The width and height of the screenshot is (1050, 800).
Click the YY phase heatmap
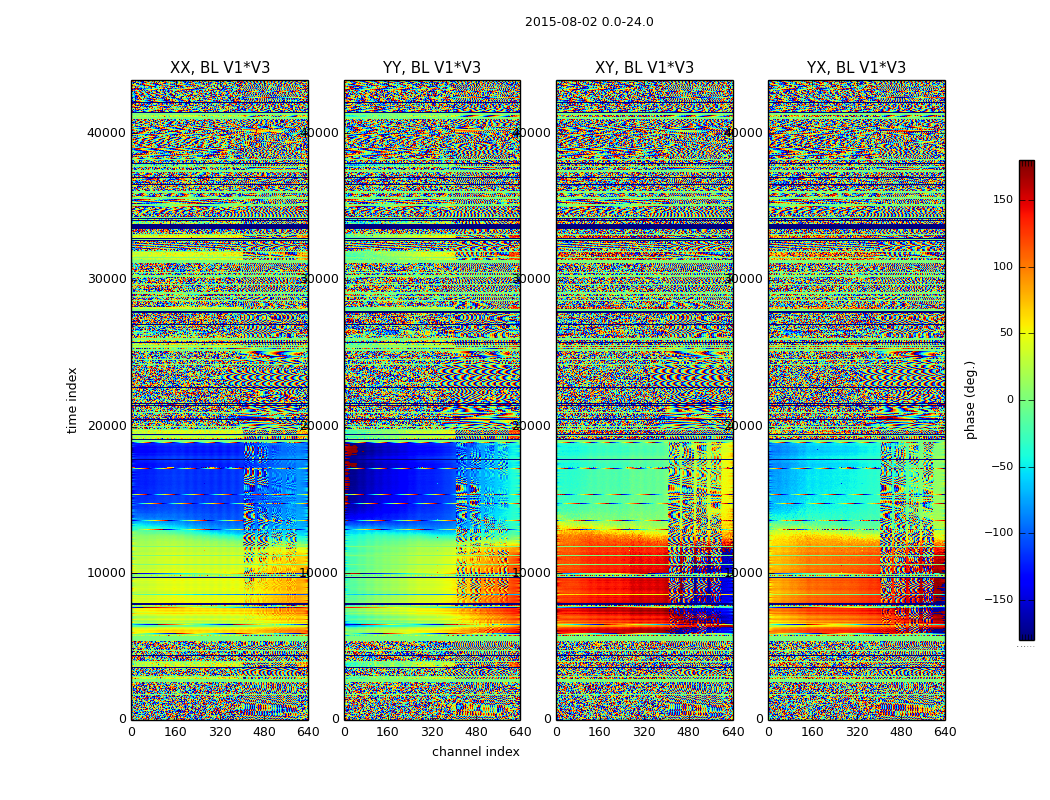(432, 400)
